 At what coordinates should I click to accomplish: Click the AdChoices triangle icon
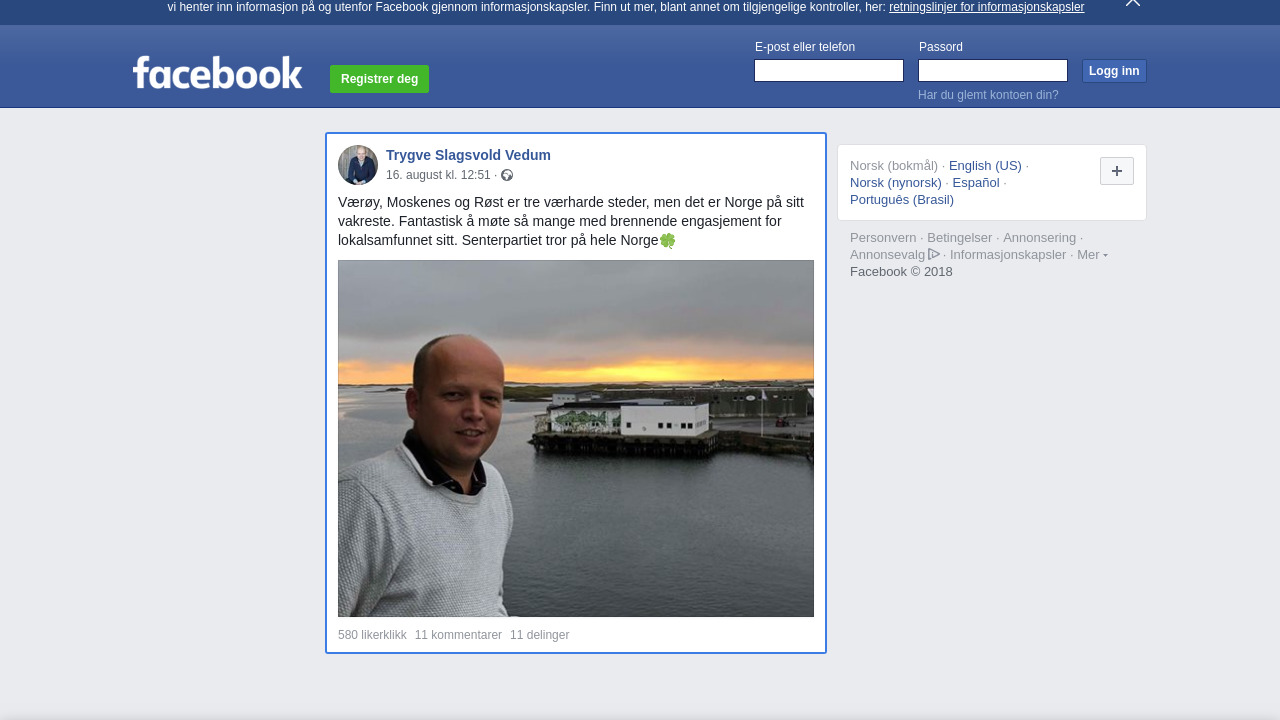[x=934, y=254]
